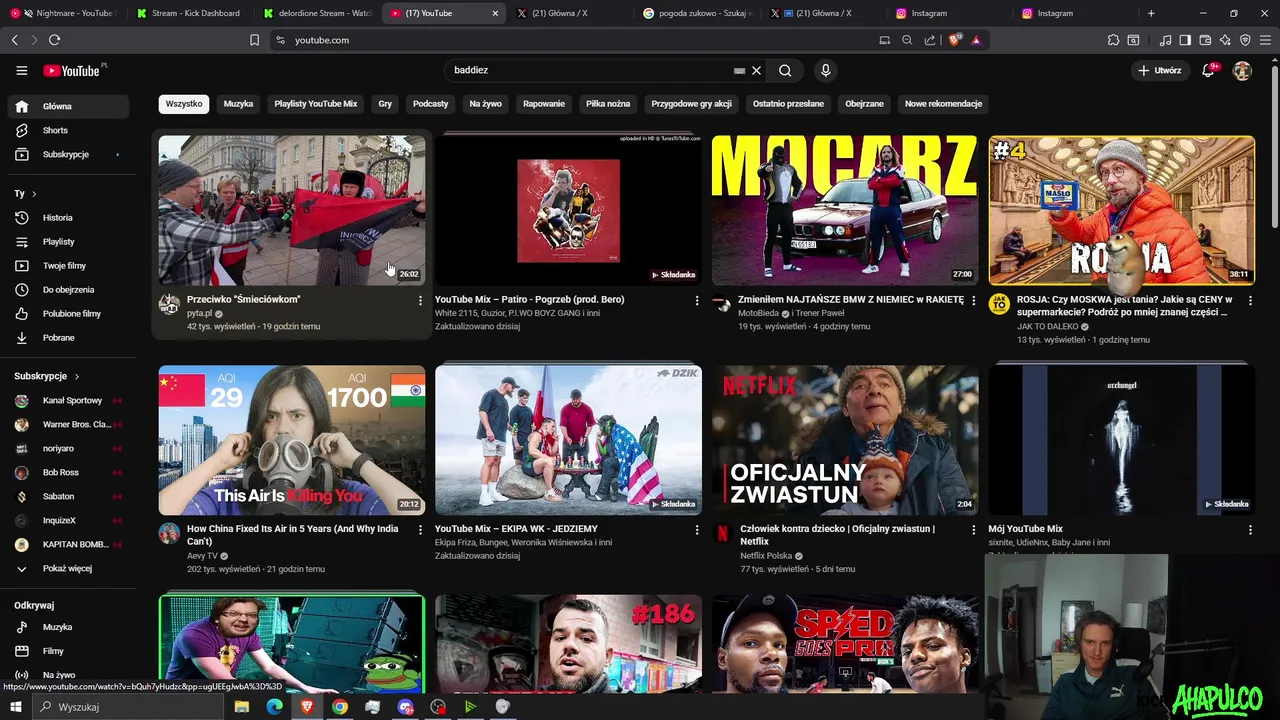Open the on-screen keyboard in the search box
This screenshot has width=1280, height=720.
[739, 71]
